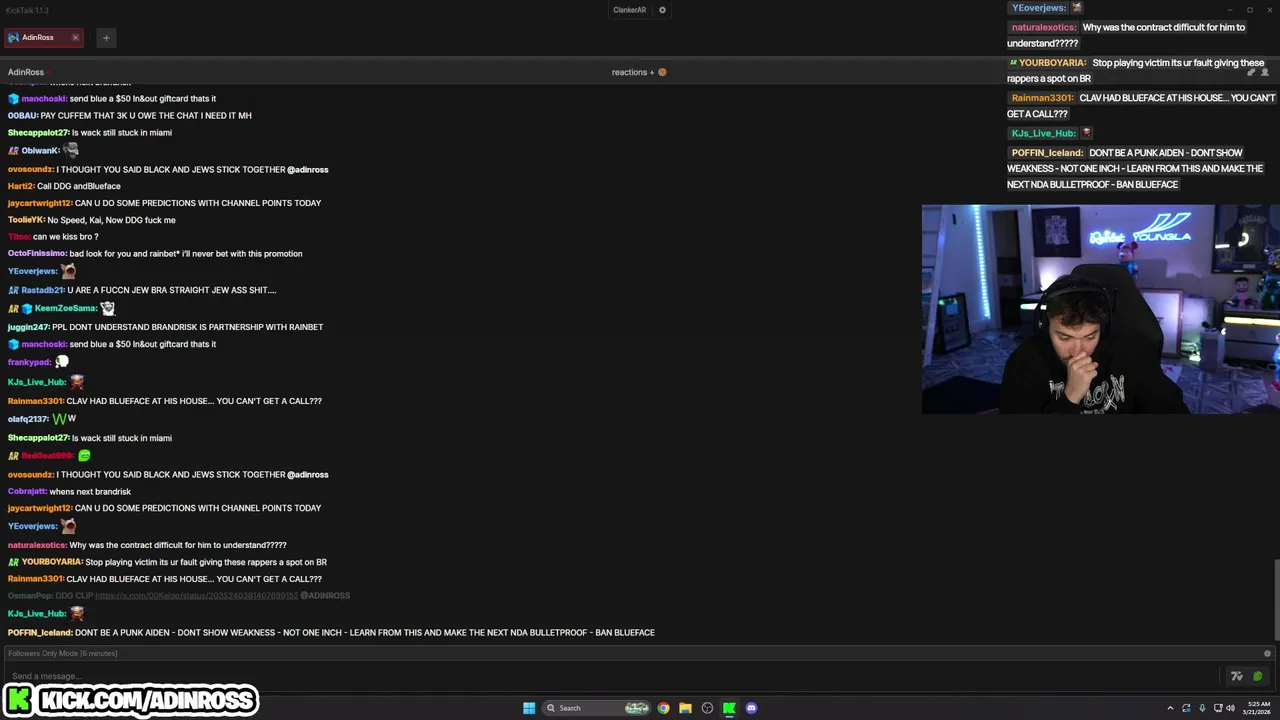The width and height of the screenshot is (1280, 720).
Task: Close the AdinRoss tab
Action: (75, 38)
